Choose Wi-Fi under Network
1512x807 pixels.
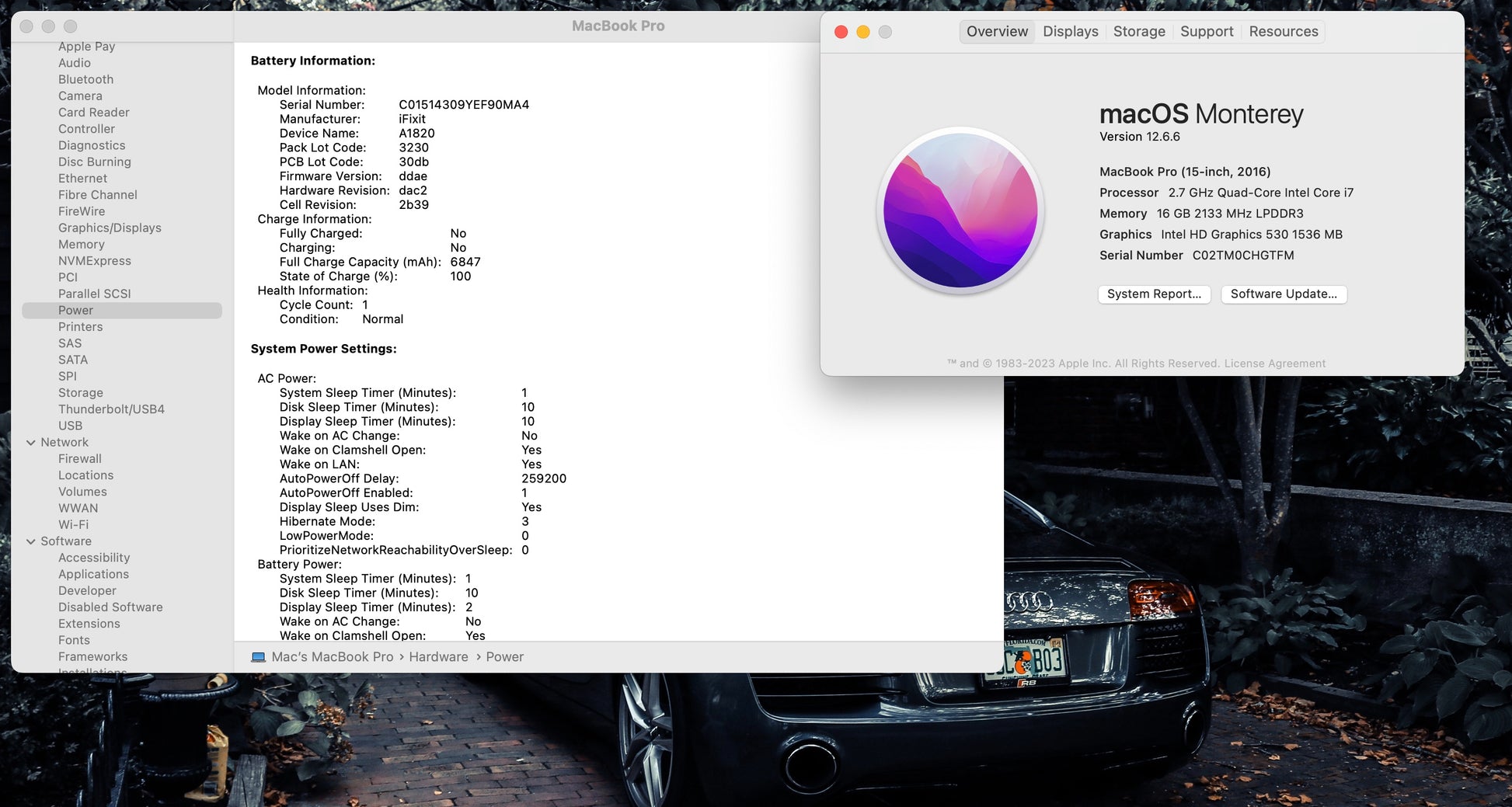click(73, 524)
